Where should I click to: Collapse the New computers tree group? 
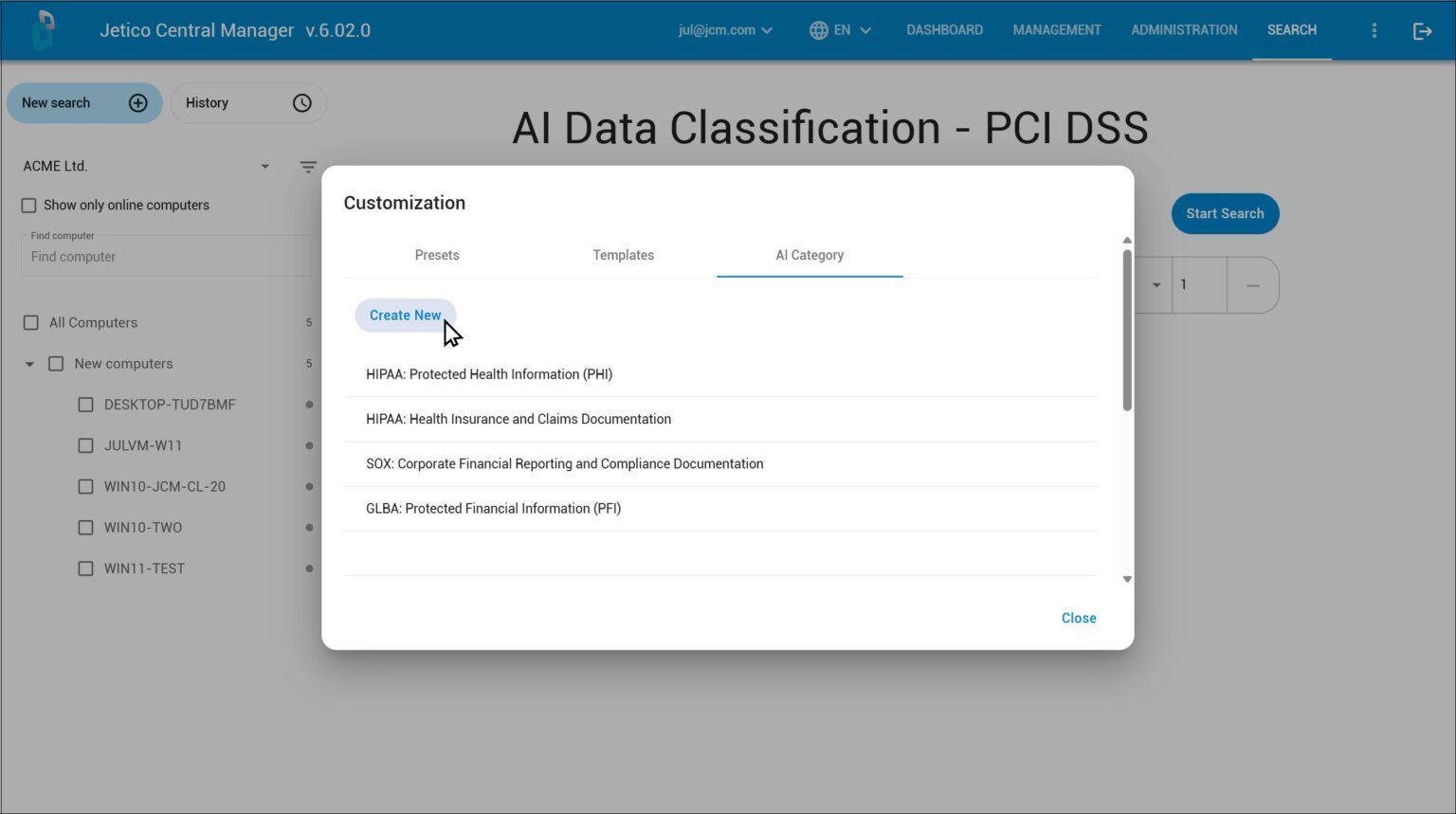click(29, 364)
